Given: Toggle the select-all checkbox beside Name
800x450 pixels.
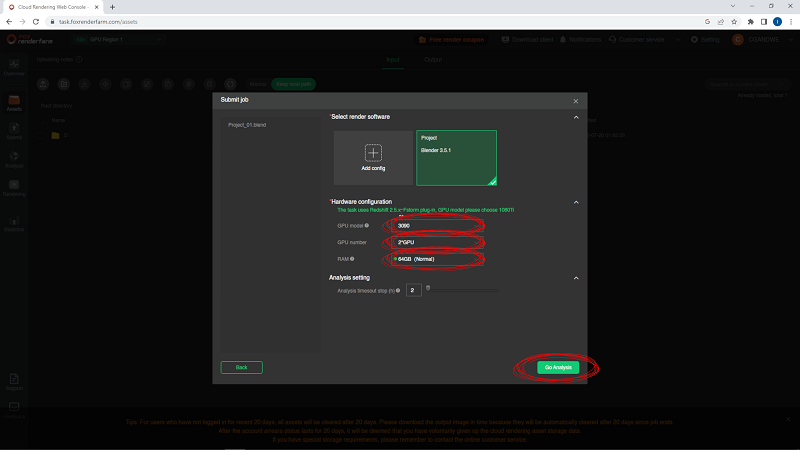Looking at the screenshot, I should click(40, 120).
